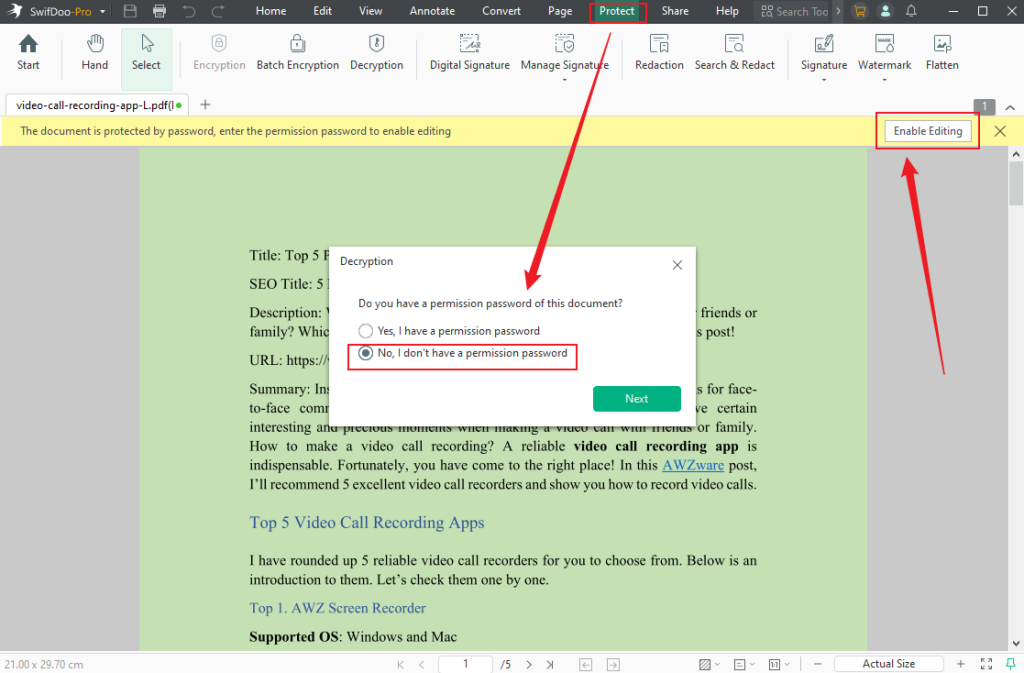Open the shopping cart store
Image resolution: width=1024 pixels, height=673 pixels.
pos(860,11)
